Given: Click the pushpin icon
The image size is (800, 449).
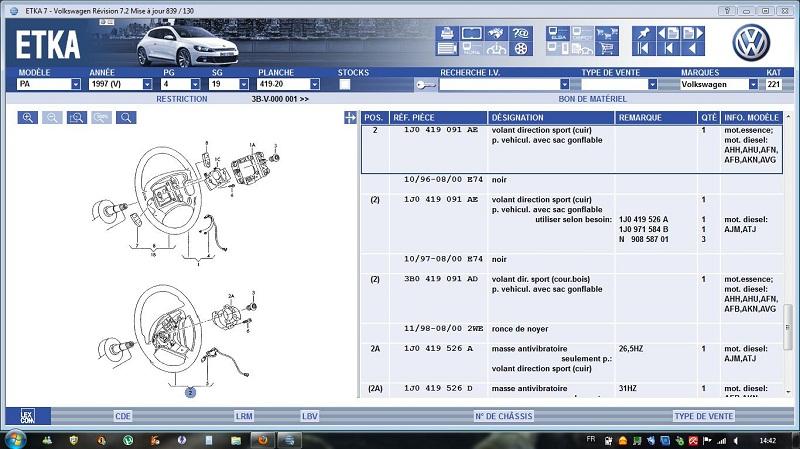Looking at the screenshot, I should (644, 33).
